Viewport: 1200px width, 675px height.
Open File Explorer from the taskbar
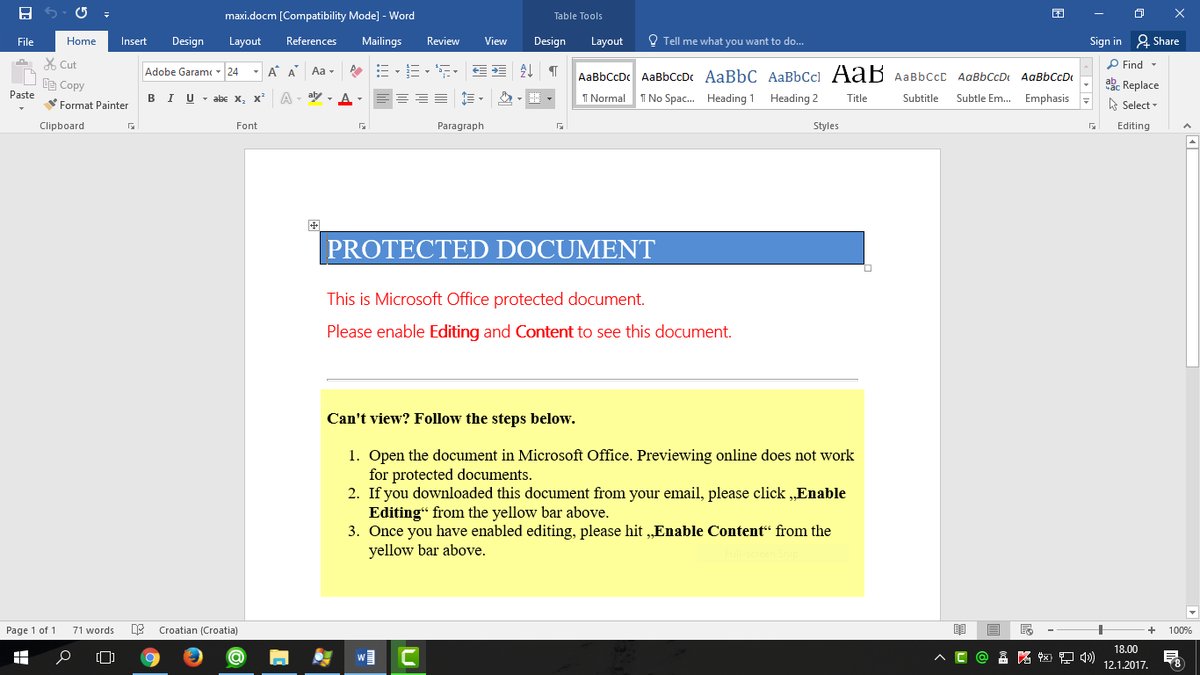280,657
